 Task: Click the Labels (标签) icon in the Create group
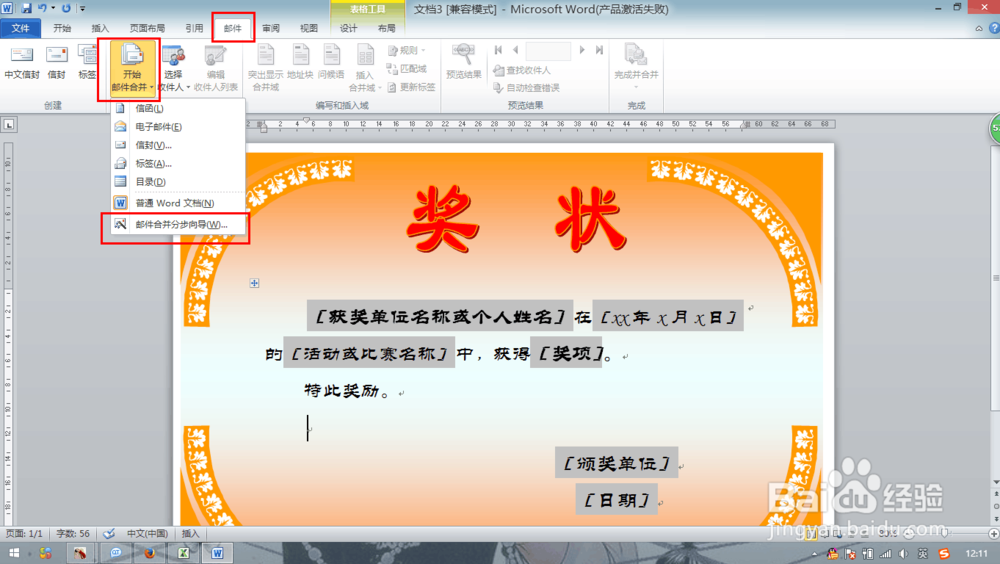tap(87, 62)
